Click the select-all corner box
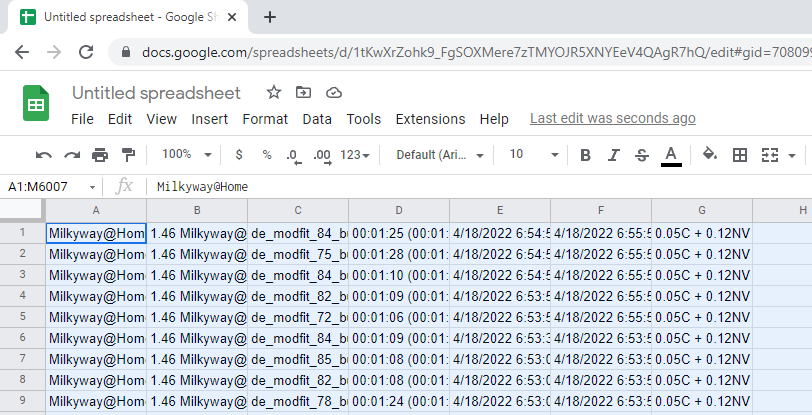The width and height of the screenshot is (812, 415). click(22, 210)
